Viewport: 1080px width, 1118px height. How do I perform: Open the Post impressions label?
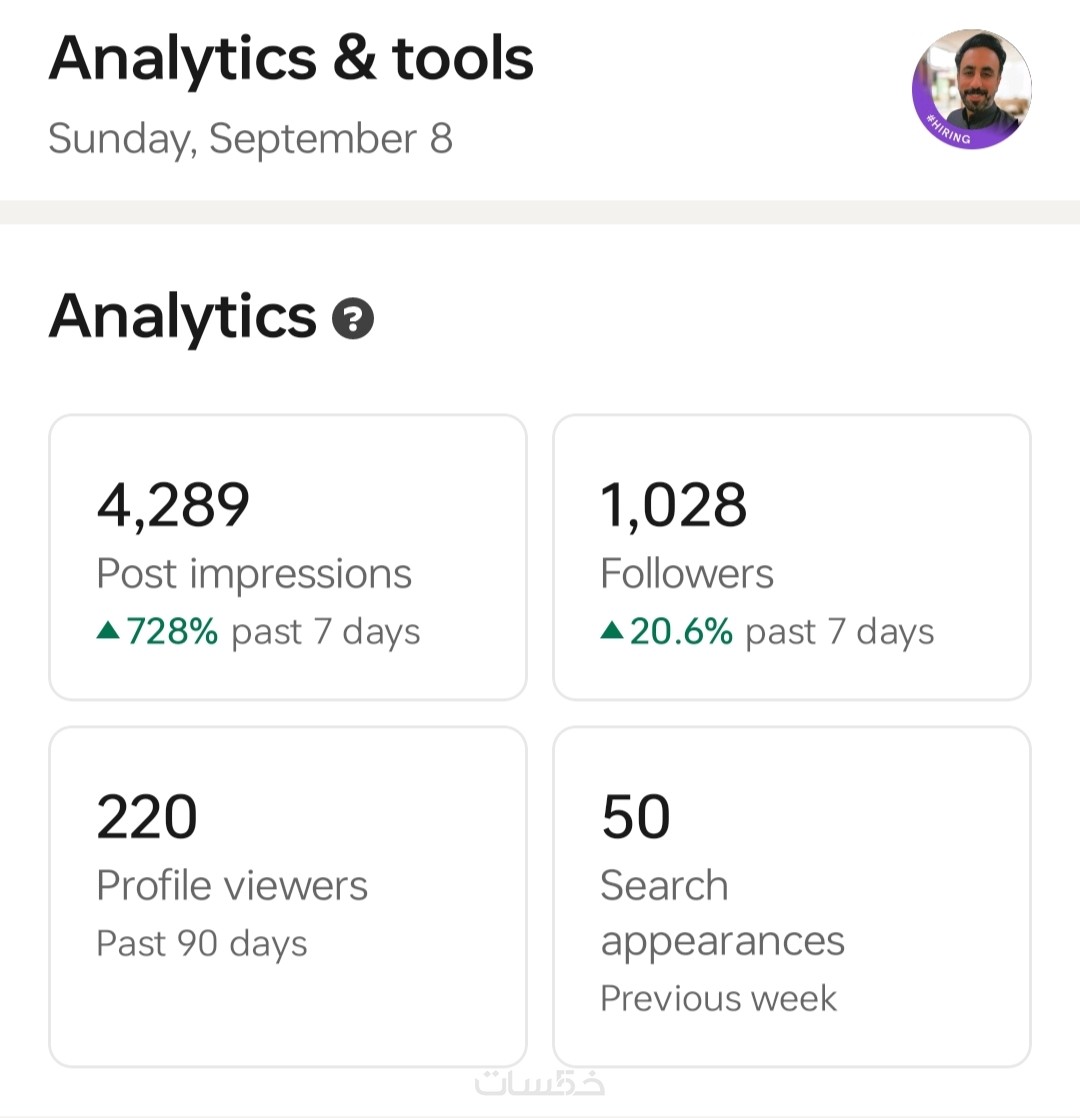pos(254,574)
